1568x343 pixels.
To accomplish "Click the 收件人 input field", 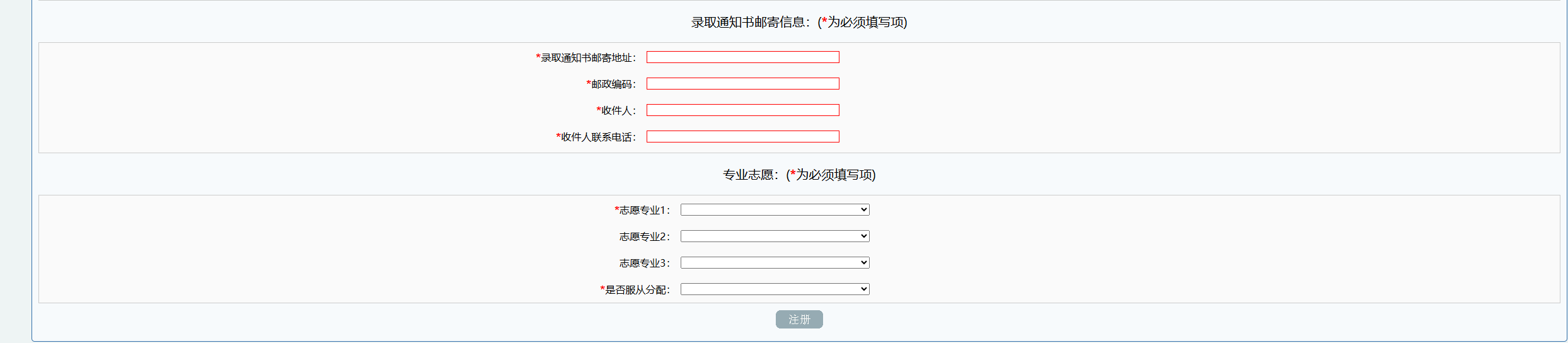I will [x=742, y=110].
